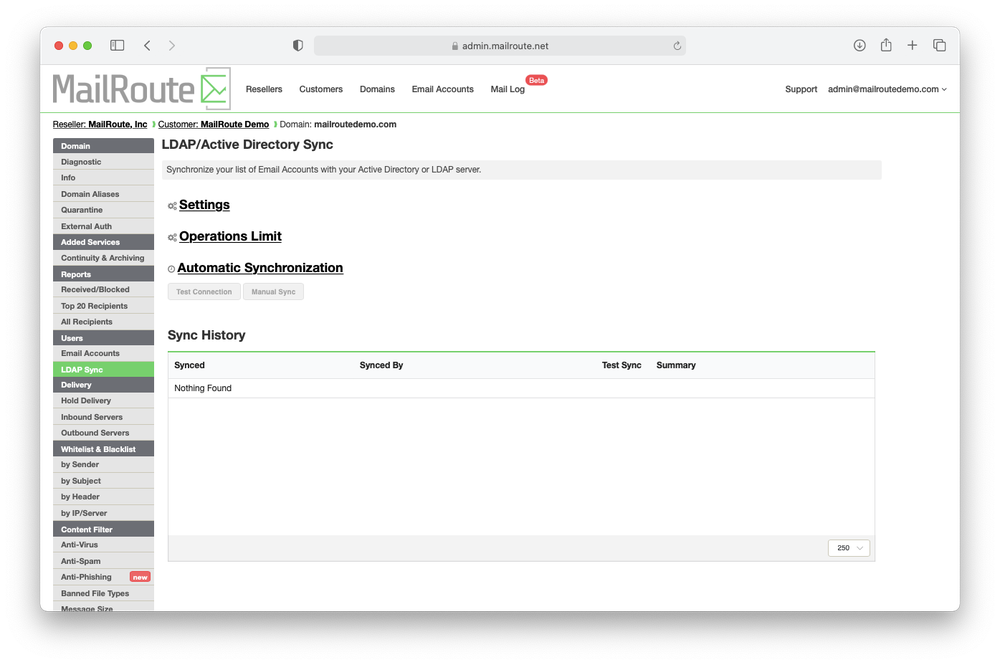Click the Domain sidebar section header
This screenshot has width=1000, height=664.
point(103,146)
